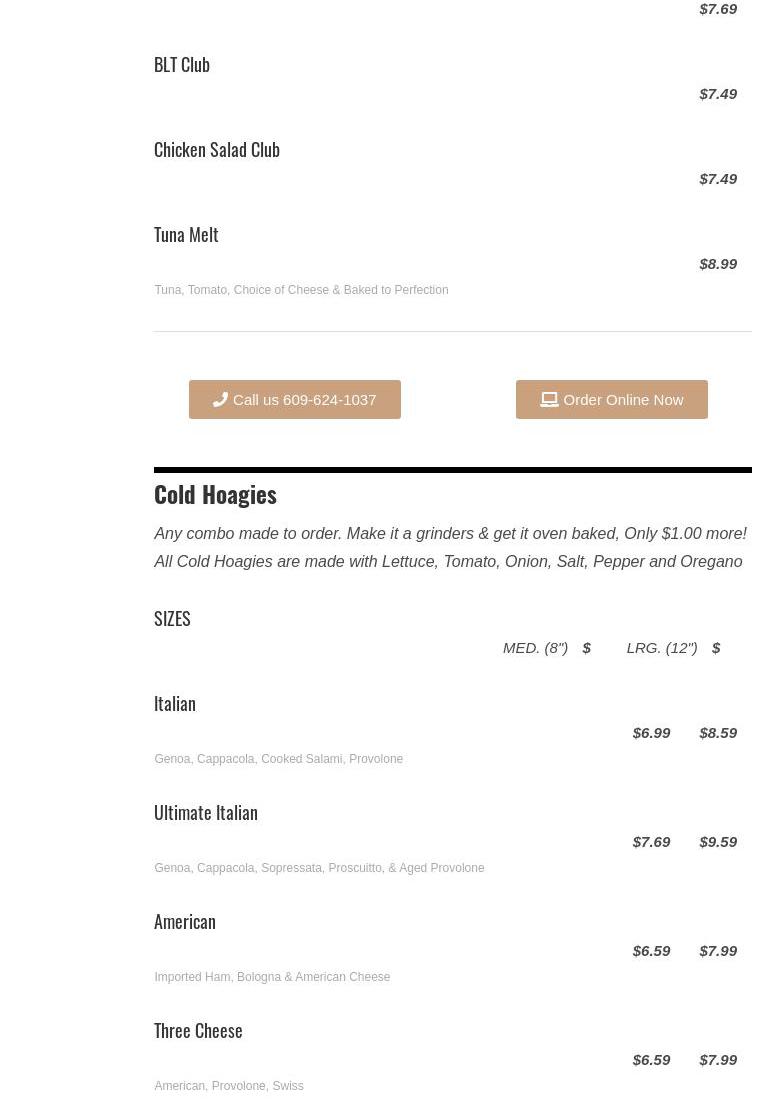
Task: Select the Three Cheese hoagie title
Action: [198, 1031]
